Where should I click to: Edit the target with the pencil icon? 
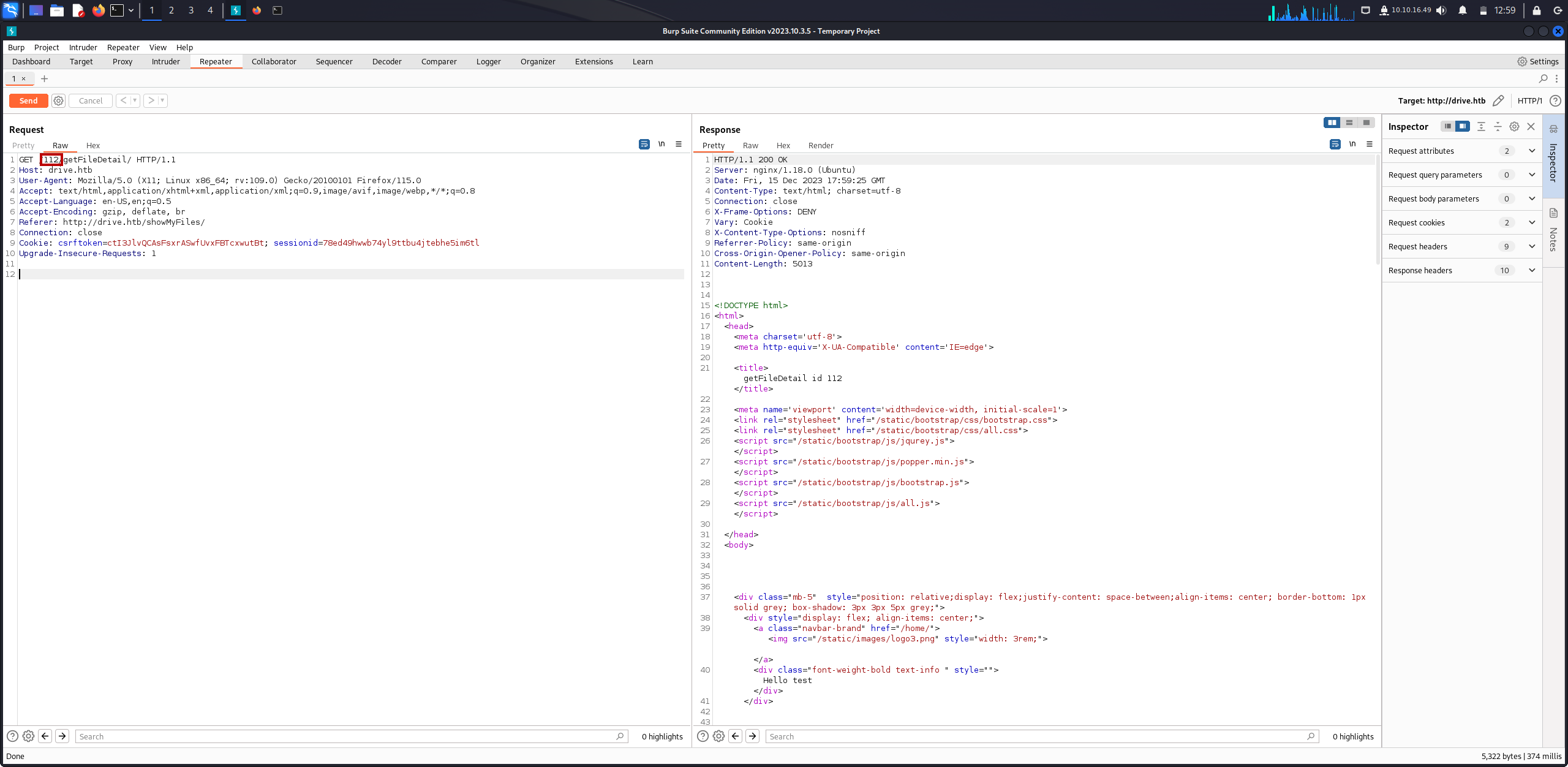(1498, 100)
